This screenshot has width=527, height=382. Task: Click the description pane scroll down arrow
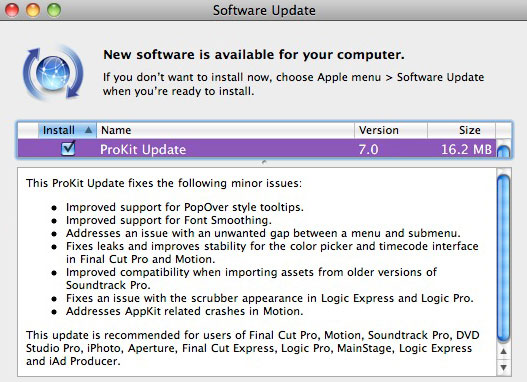pyautogui.click(x=503, y=367)
